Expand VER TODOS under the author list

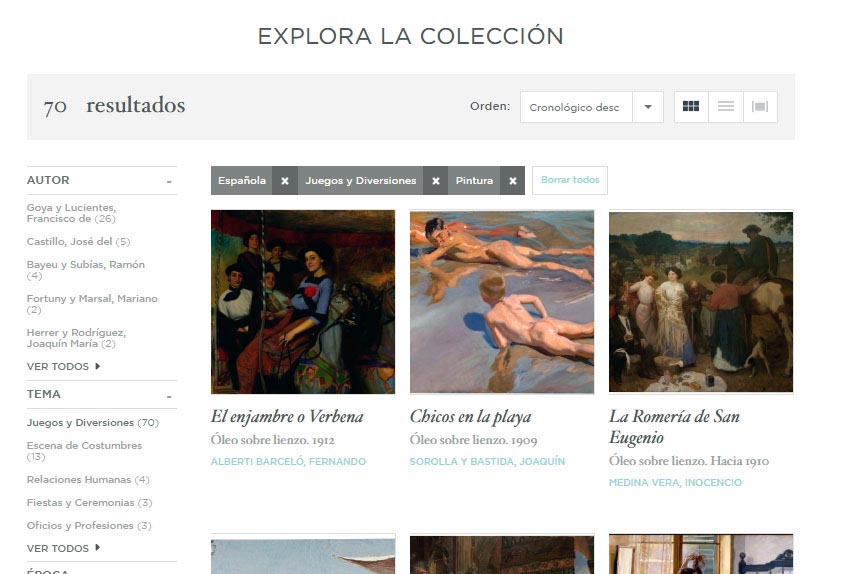tap(63, 366)
